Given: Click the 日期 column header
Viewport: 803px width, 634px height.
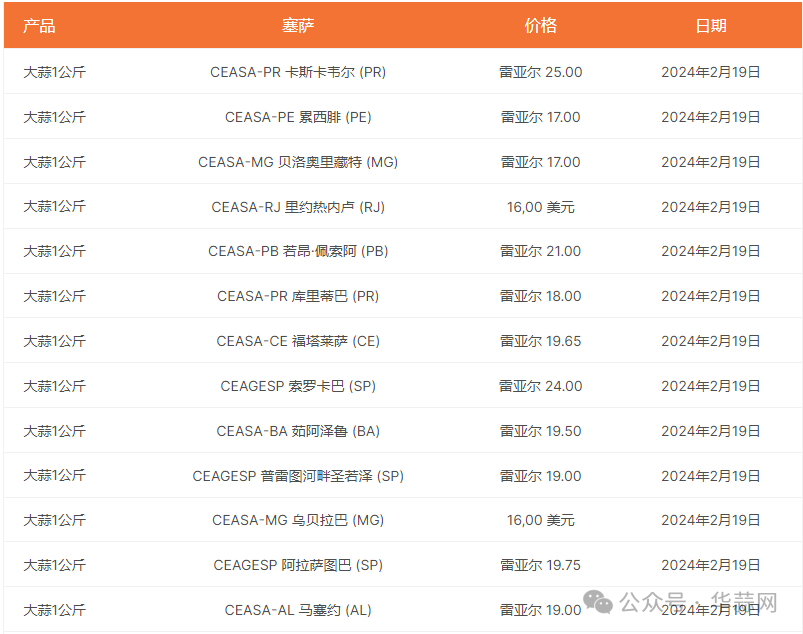Looking at the screenshot, I should 710,26.
